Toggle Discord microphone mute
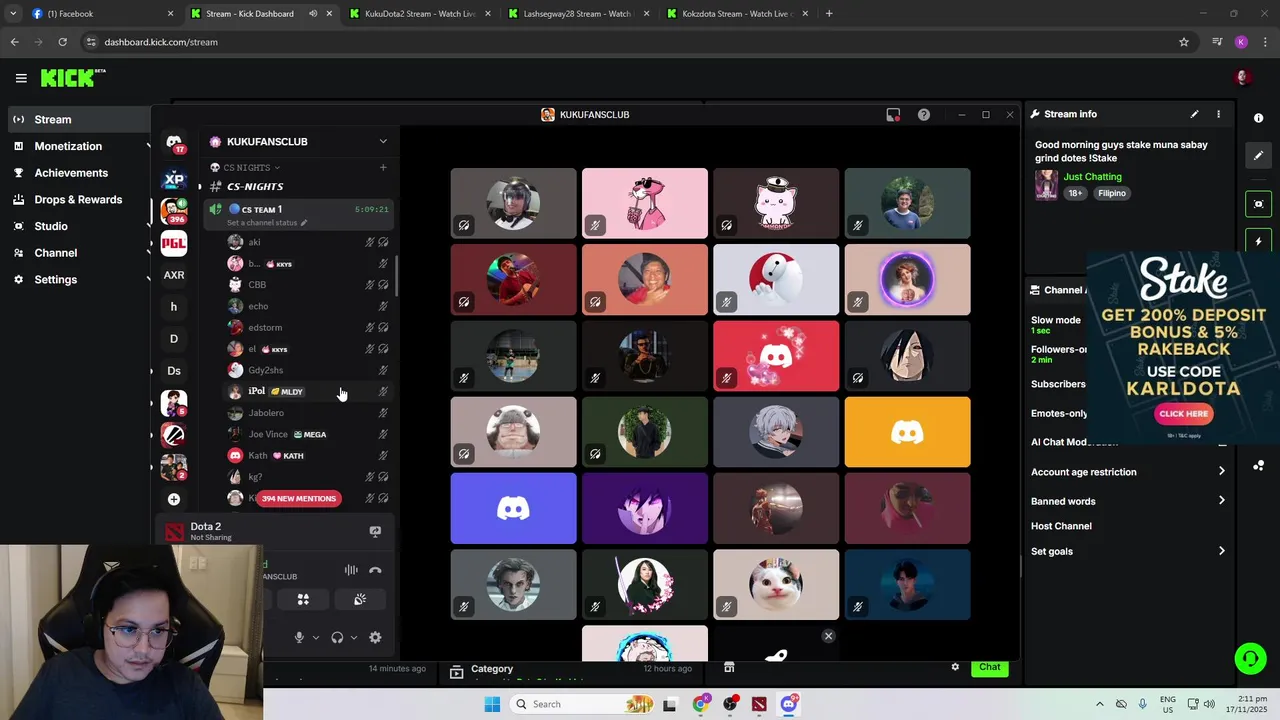The height and width of the screenshot is (720, 1280). (x=298, y=637)
